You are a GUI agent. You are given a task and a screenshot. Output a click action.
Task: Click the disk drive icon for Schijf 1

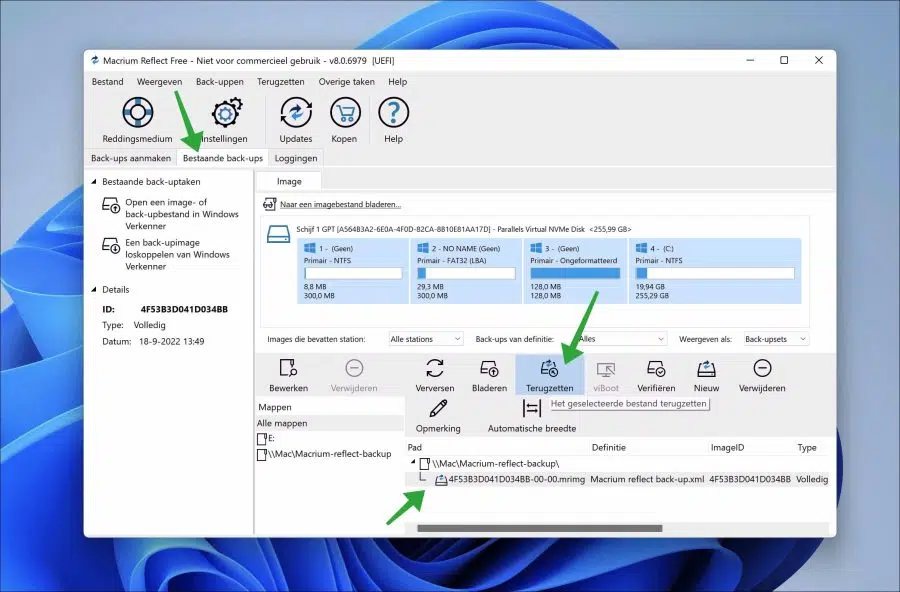278,234
